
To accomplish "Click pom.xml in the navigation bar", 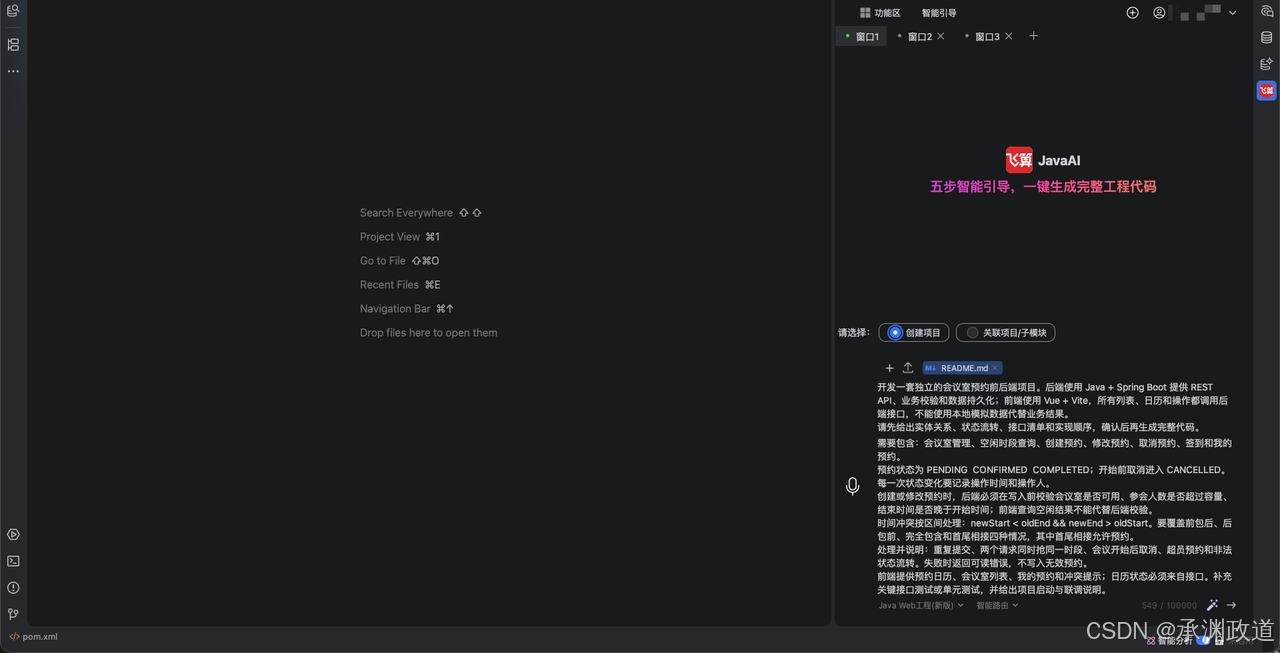I will tap(34, 636).
